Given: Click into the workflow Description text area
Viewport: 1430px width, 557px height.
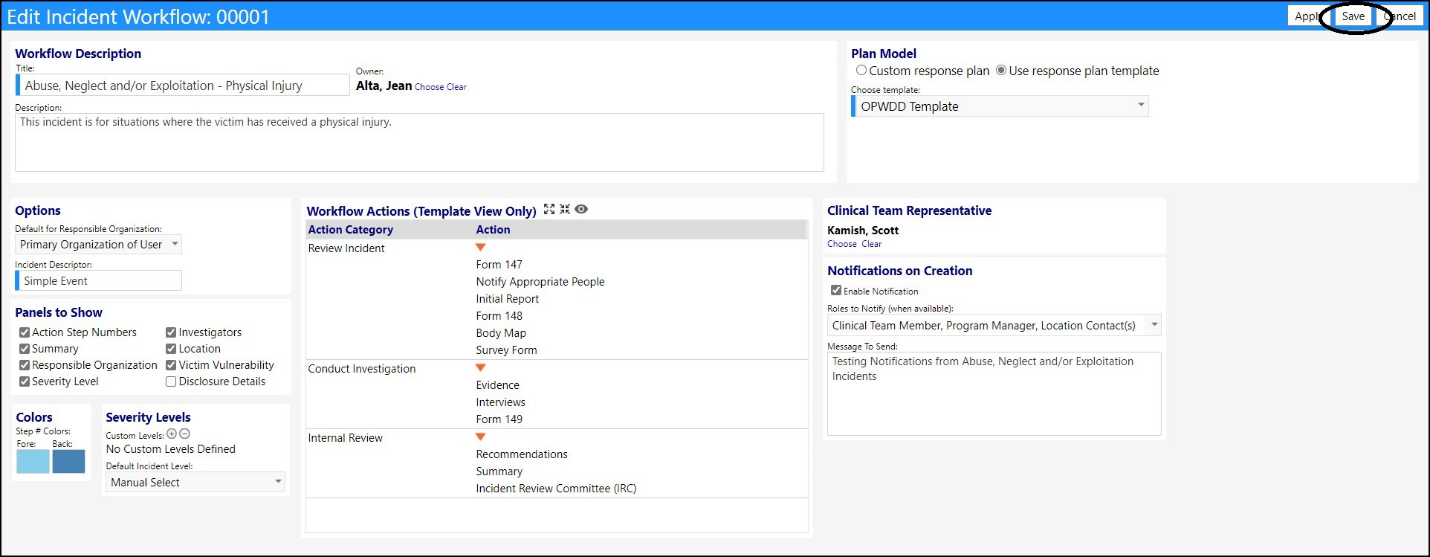Looking at the screenshot, I should click(x=420, y=142).
